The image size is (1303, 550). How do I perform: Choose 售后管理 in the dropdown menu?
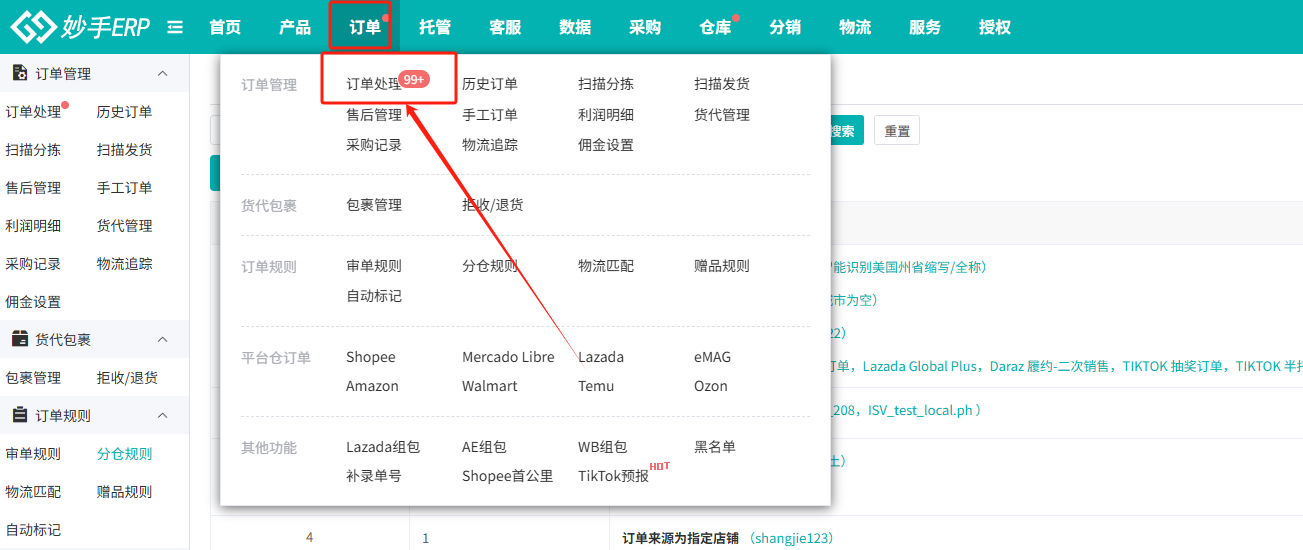click(374, 115)
